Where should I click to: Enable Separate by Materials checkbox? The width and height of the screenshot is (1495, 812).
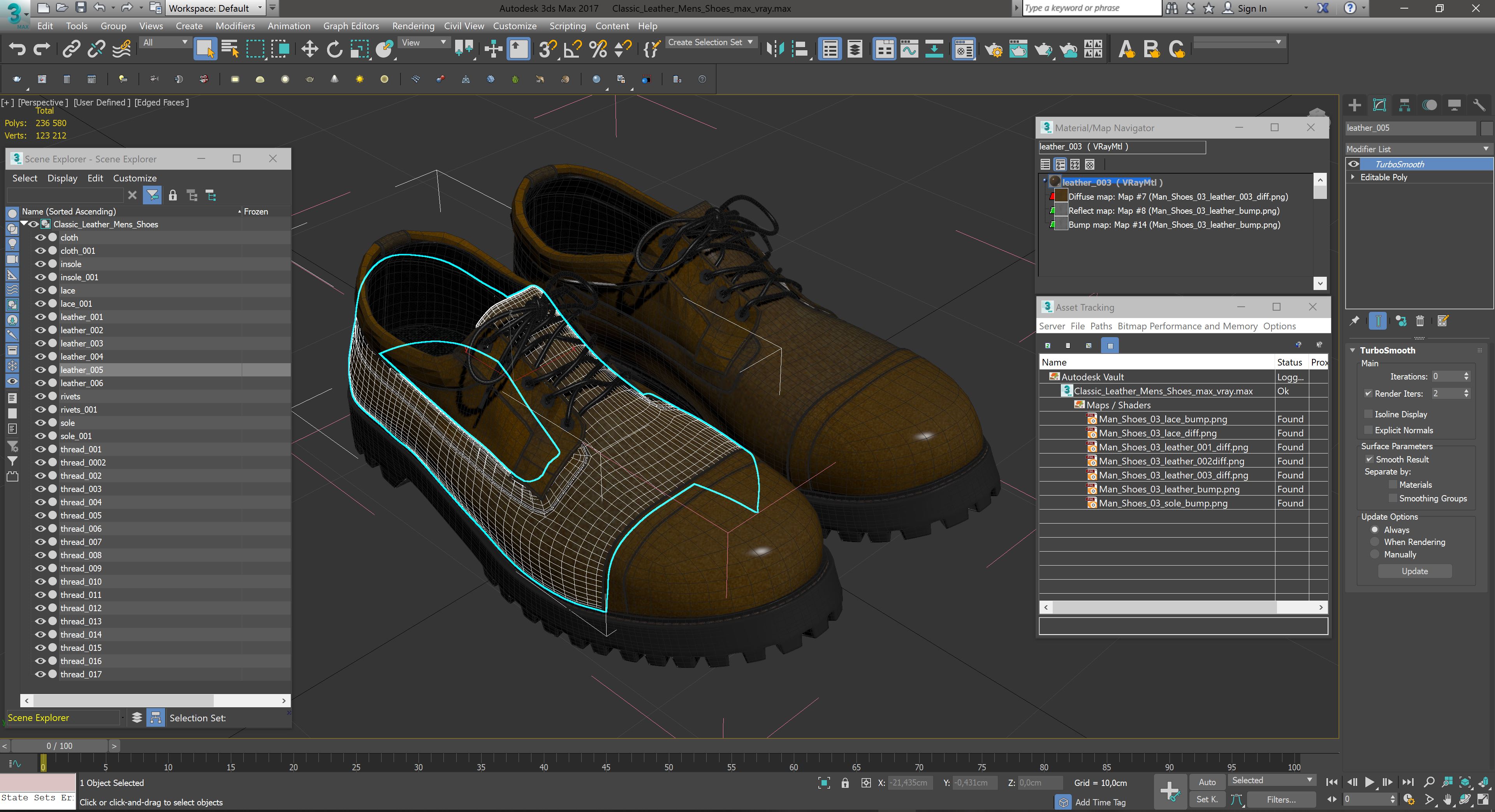pos(1392,485)
